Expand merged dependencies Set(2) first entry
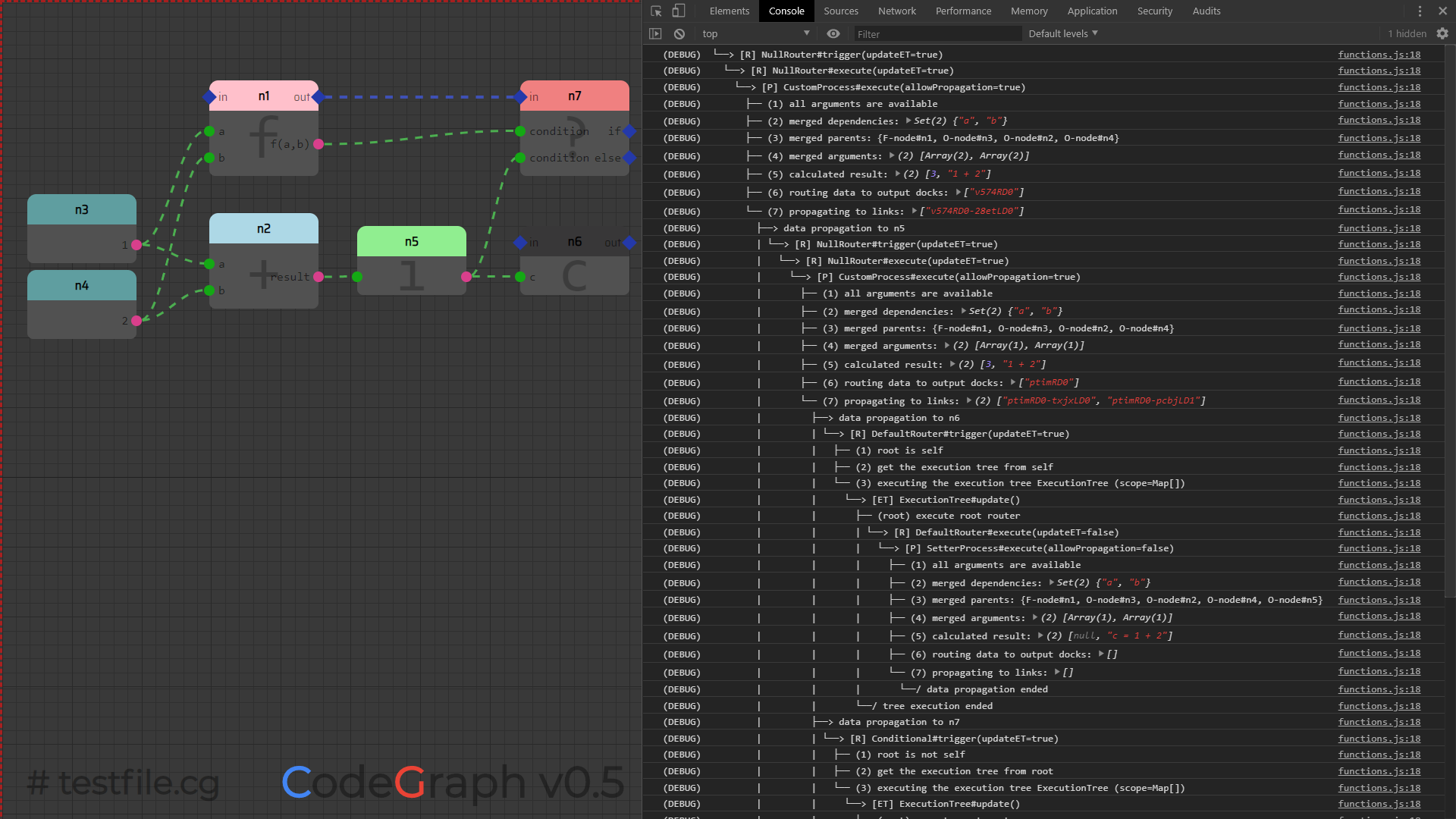Viewport: 1456px width, 819px height. point(908,121)
